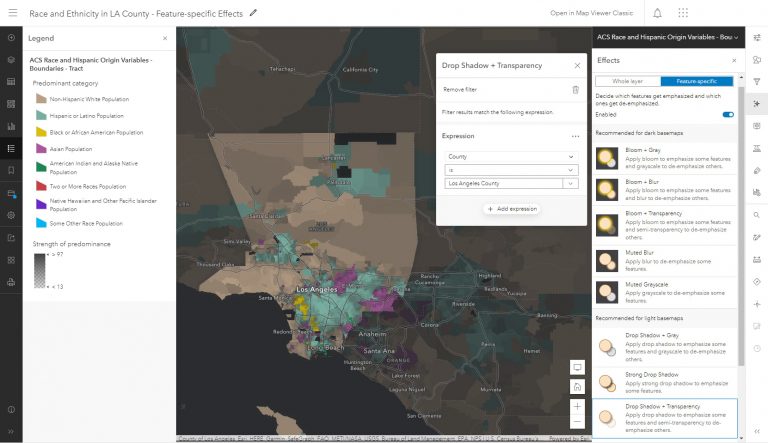Open notifications bell
The width and height of the screenshot is (768, 443).
(x=657, y=13)
